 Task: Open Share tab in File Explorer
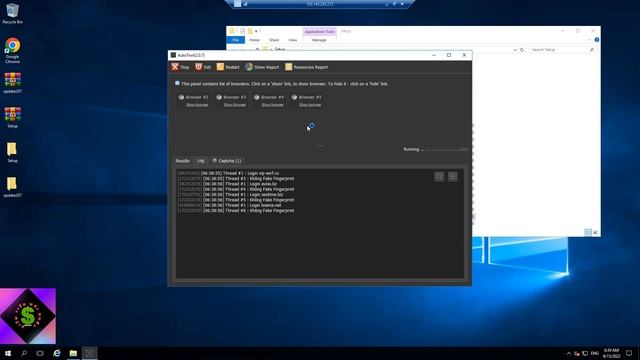(x=274, y=40)
